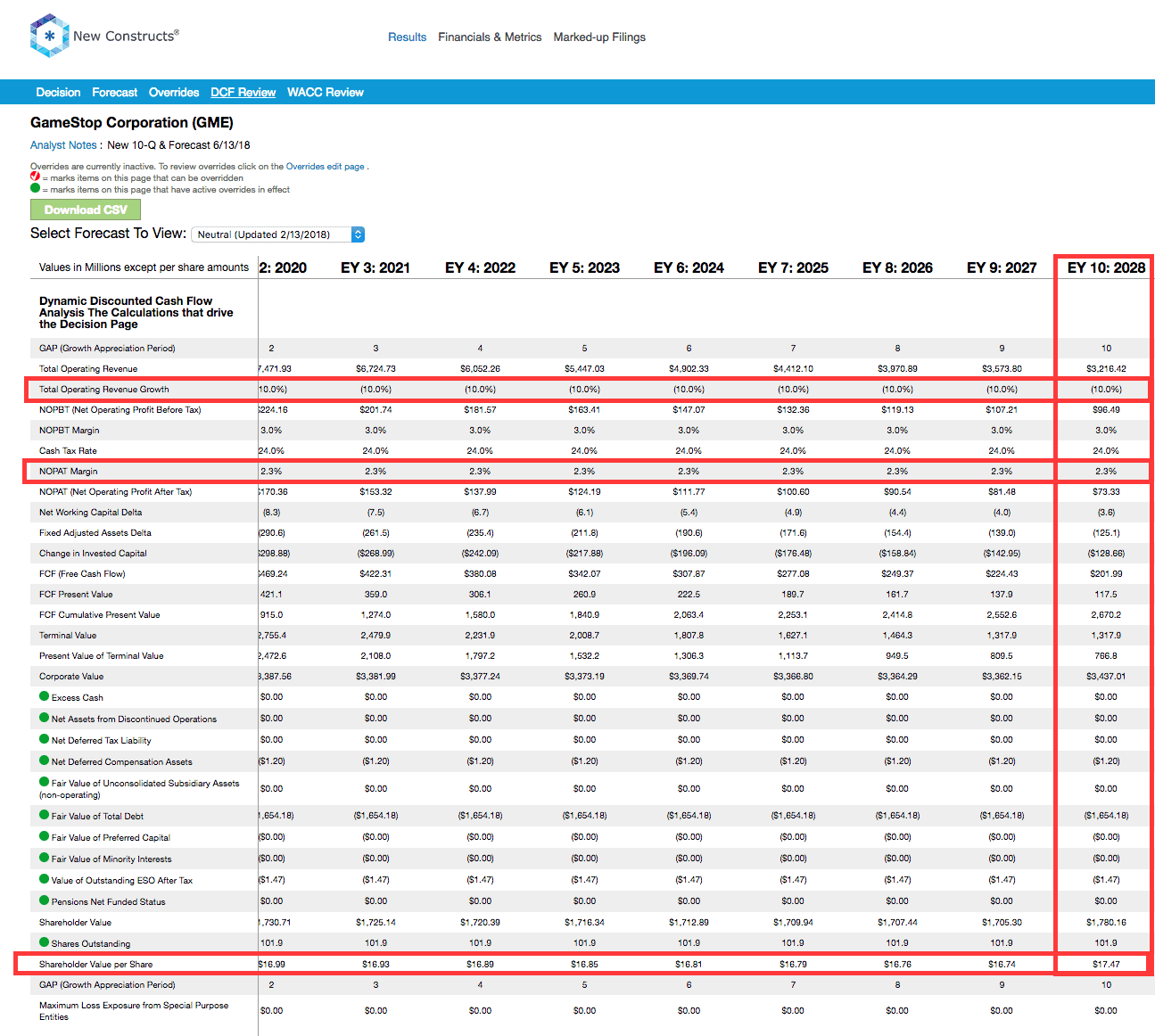
Task: Click the Fixed Adjusted Assets Delta label
Action: pos(95,533)
